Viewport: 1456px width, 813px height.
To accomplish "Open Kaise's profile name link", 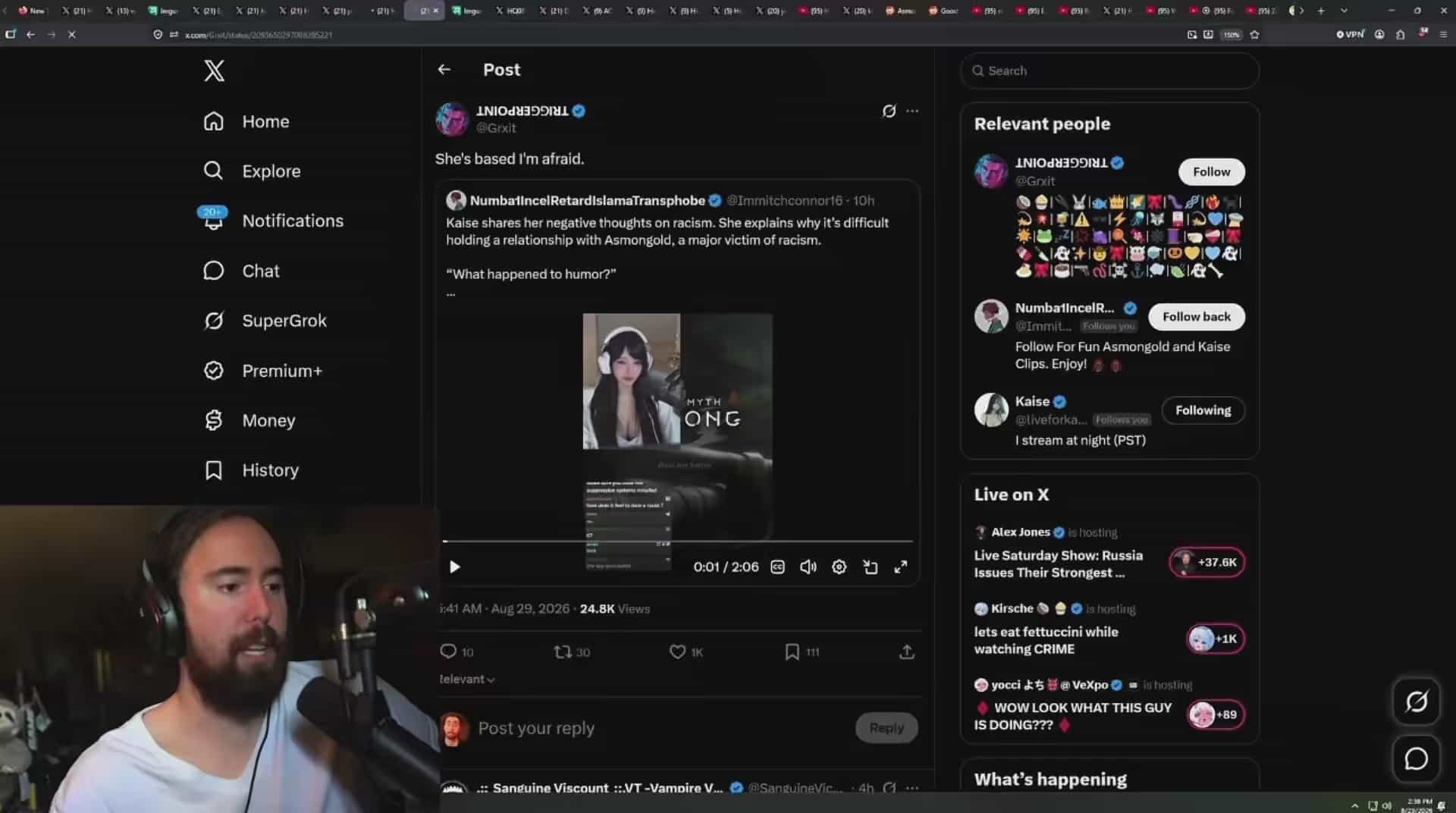I will tap(1032, 402).
